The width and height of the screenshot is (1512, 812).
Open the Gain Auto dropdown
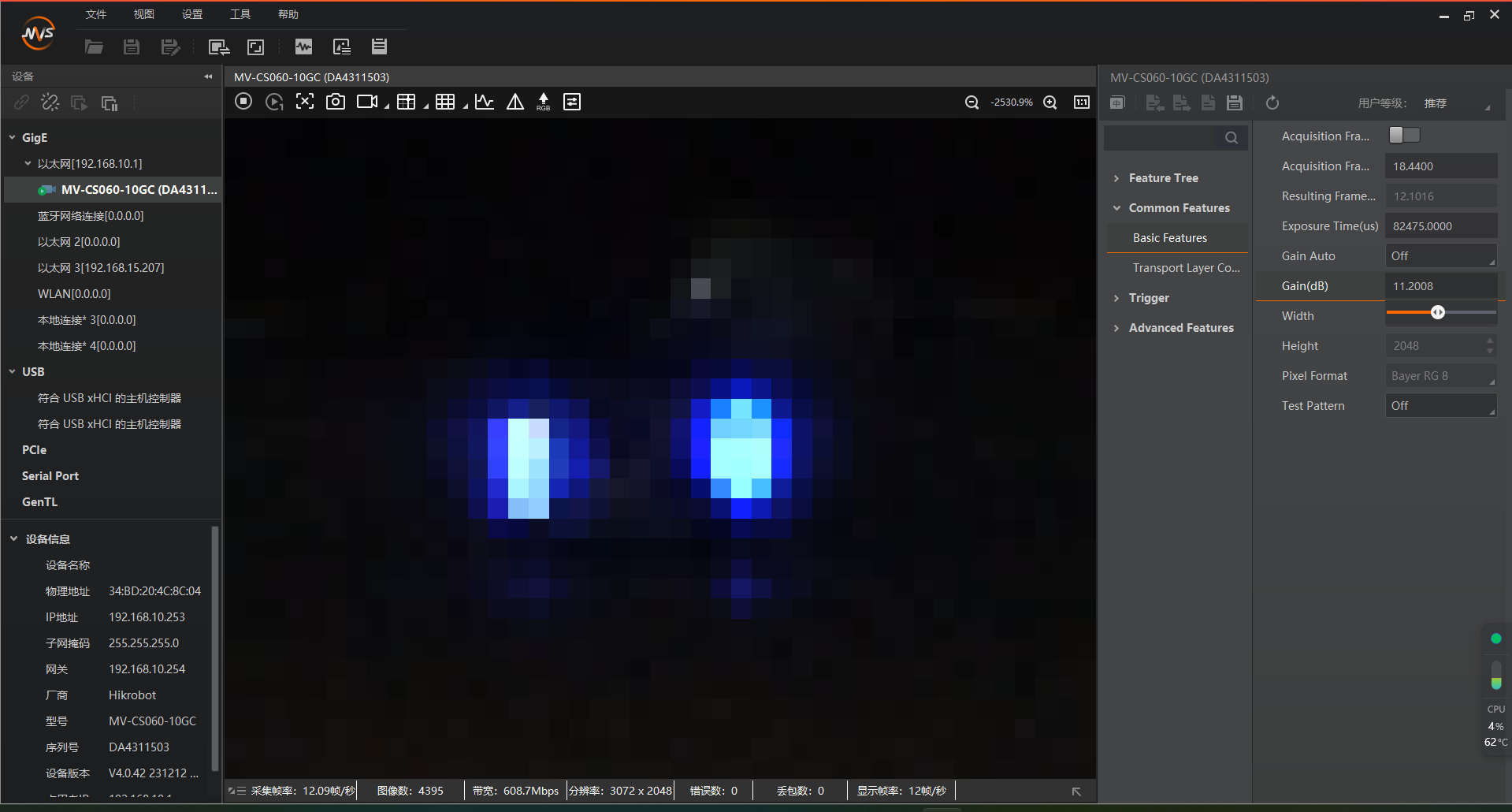[1440, 256]
